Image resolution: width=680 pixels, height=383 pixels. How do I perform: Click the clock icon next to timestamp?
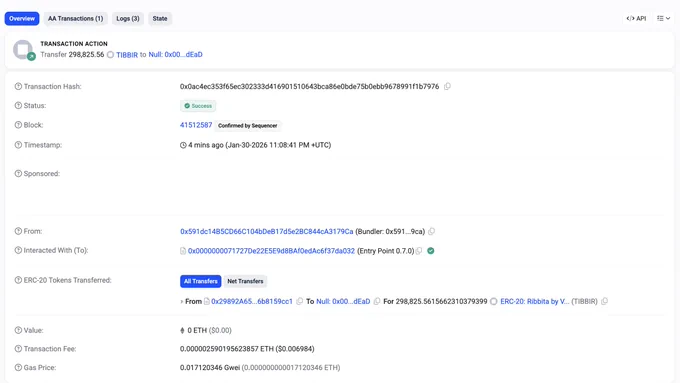click(183, 145)
